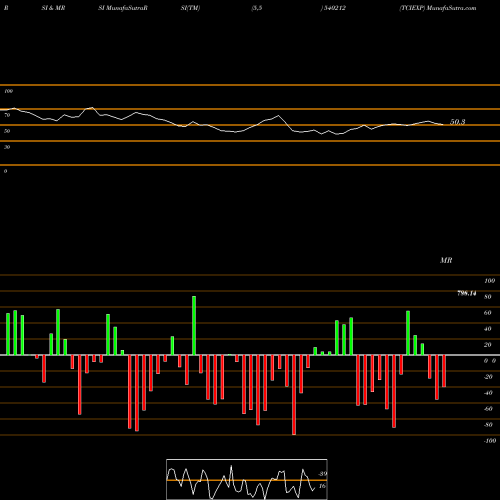The height and width of the screenshot is (500, 500).
Task: Click the (5,5 parameter text in header
Action: [257, 8]
